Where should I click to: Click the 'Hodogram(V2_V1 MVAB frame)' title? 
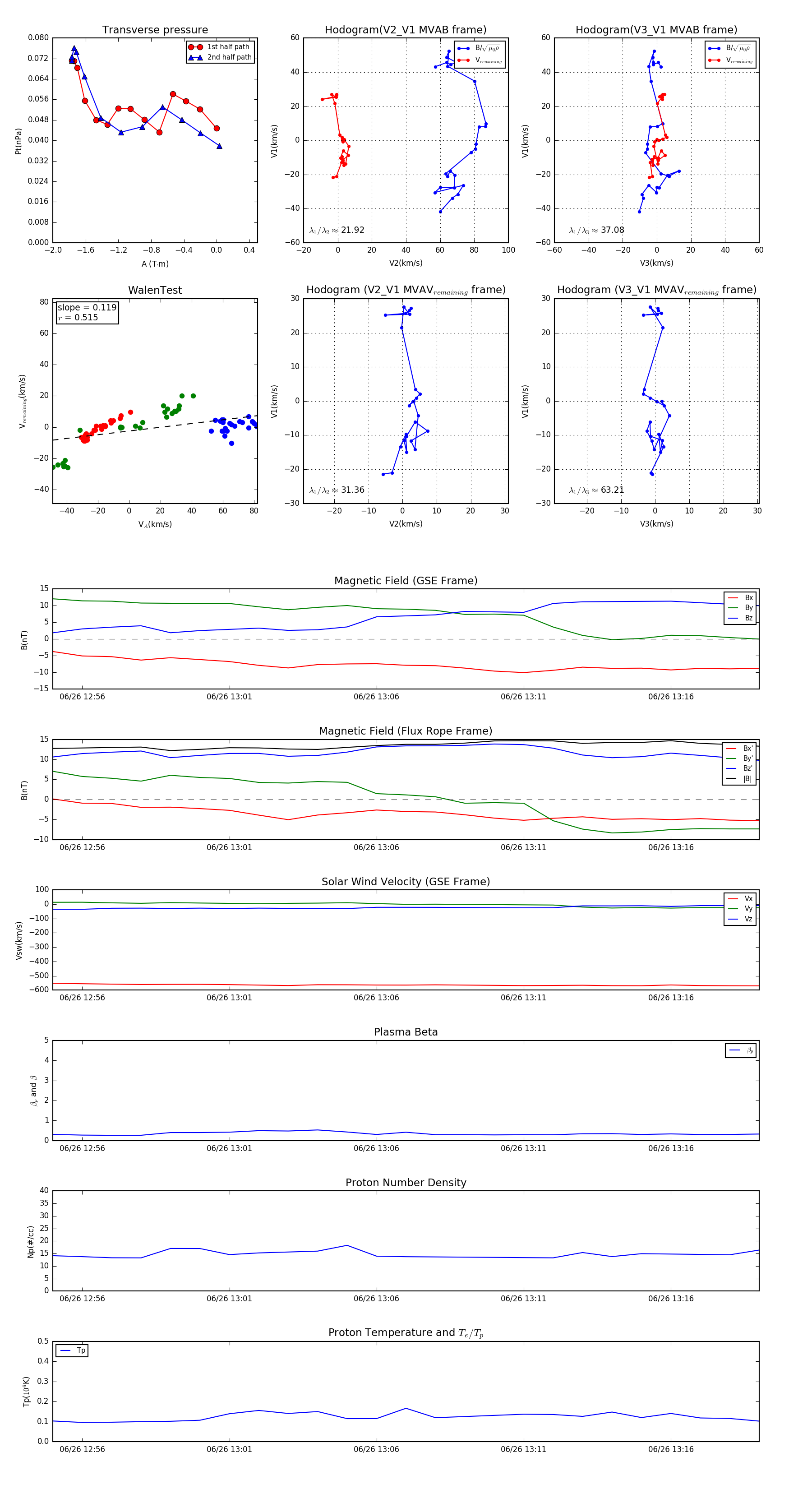coord(406,30)
